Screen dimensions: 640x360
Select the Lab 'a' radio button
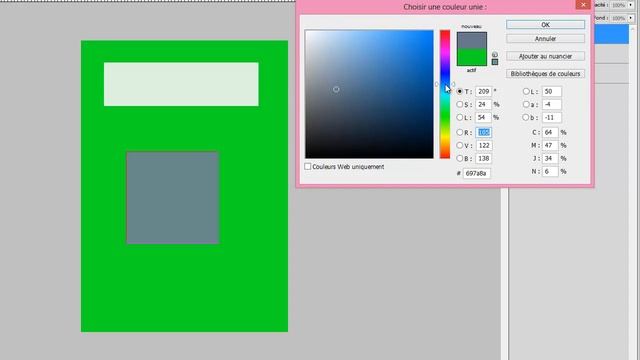tap(526, 104)
